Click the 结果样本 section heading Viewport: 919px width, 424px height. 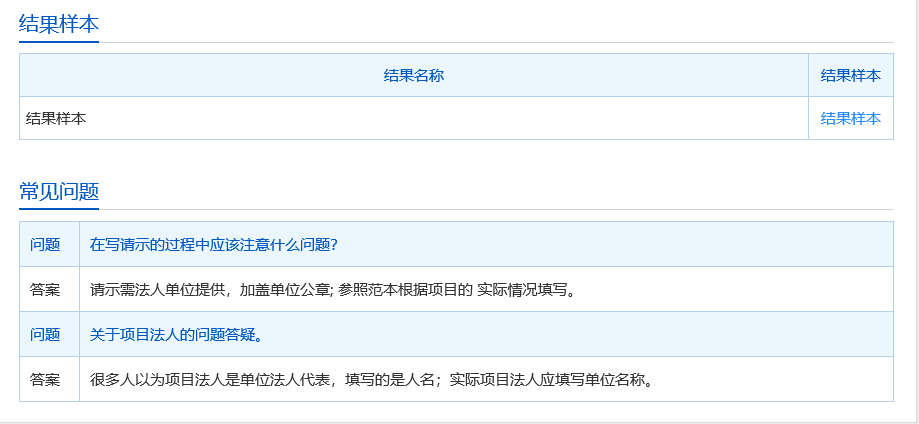[x=59, y=24]
